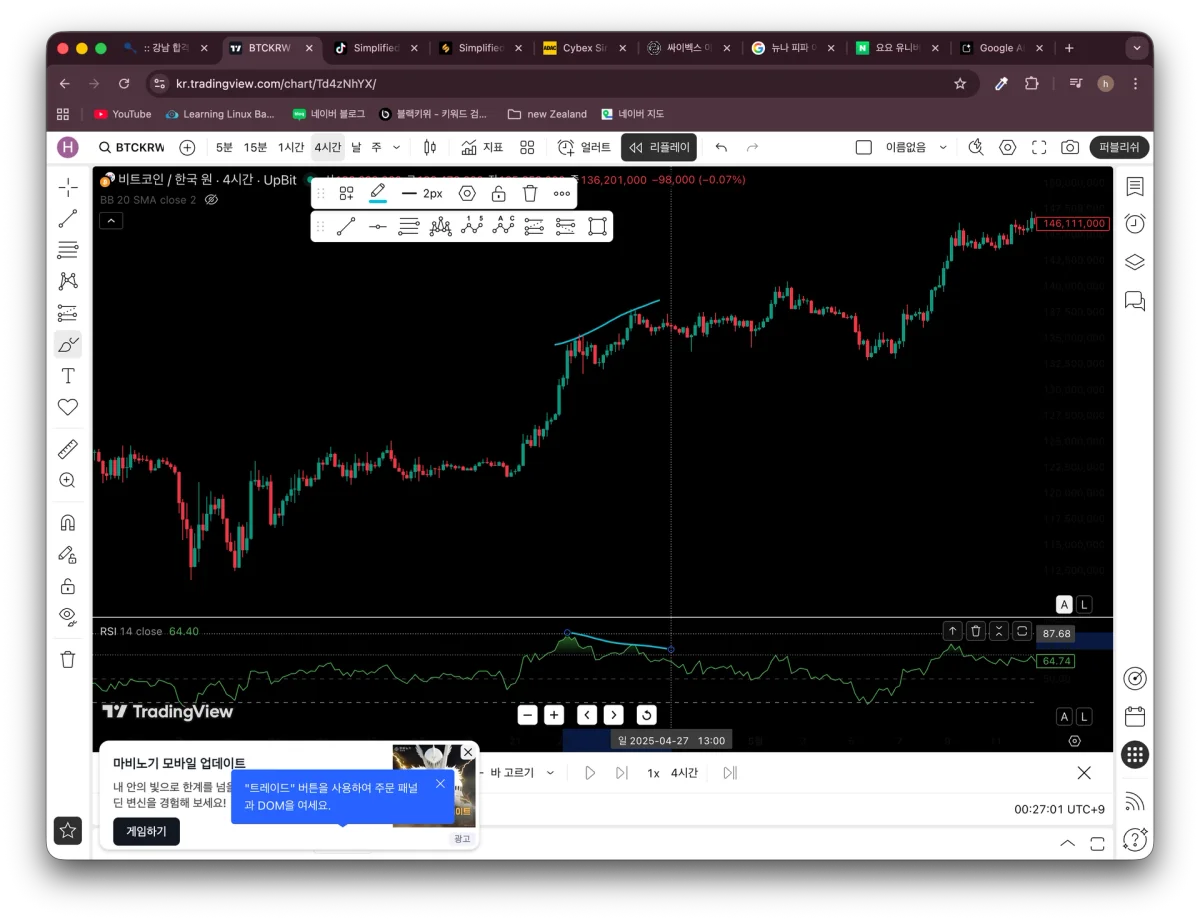
Task: Select the Text annotation tool
Action: click(x=68, y=376)
